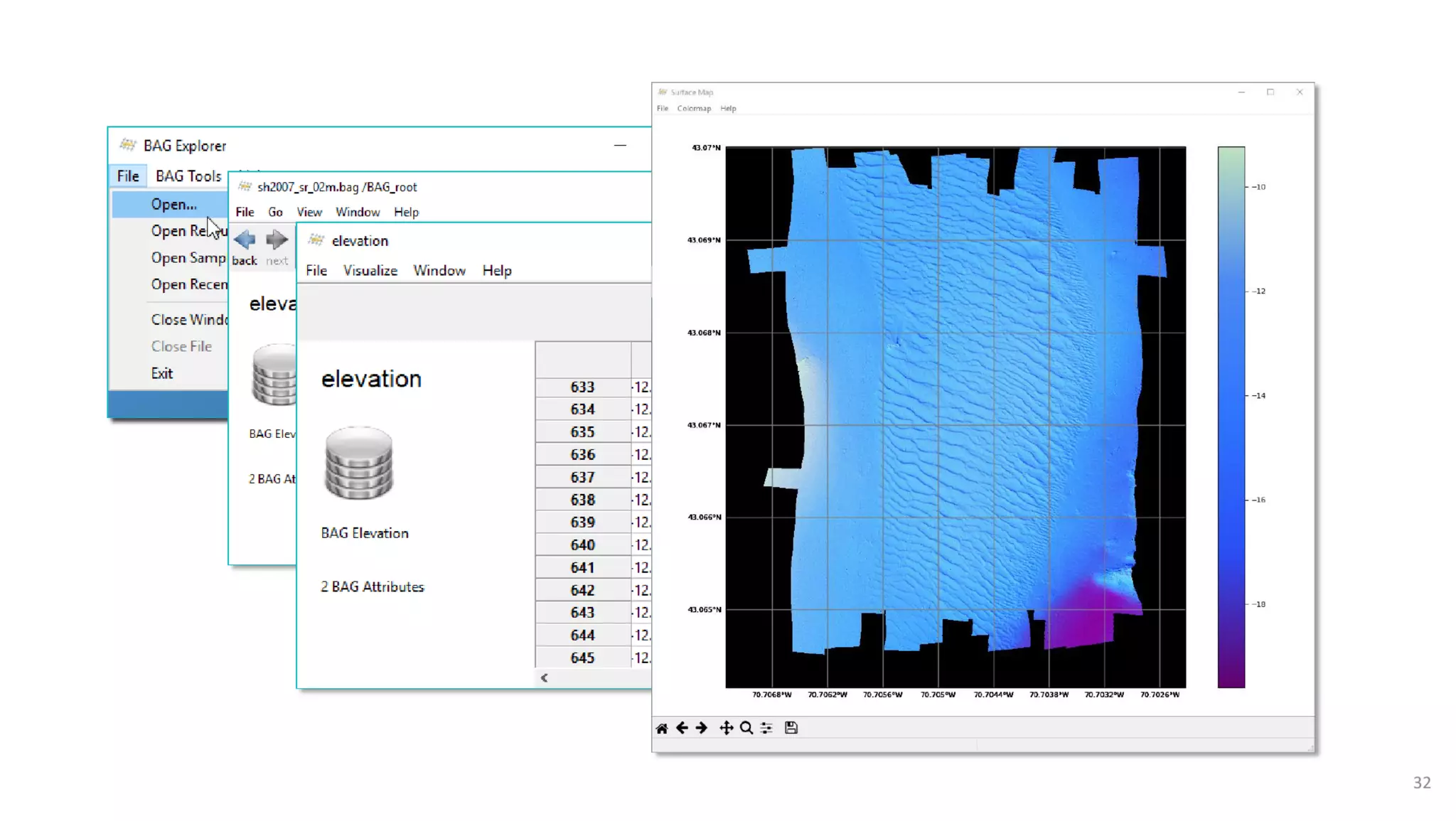1456x821 pixels.
Task: Open the Visualize menu in elevation window
Action: pos(370,271)
